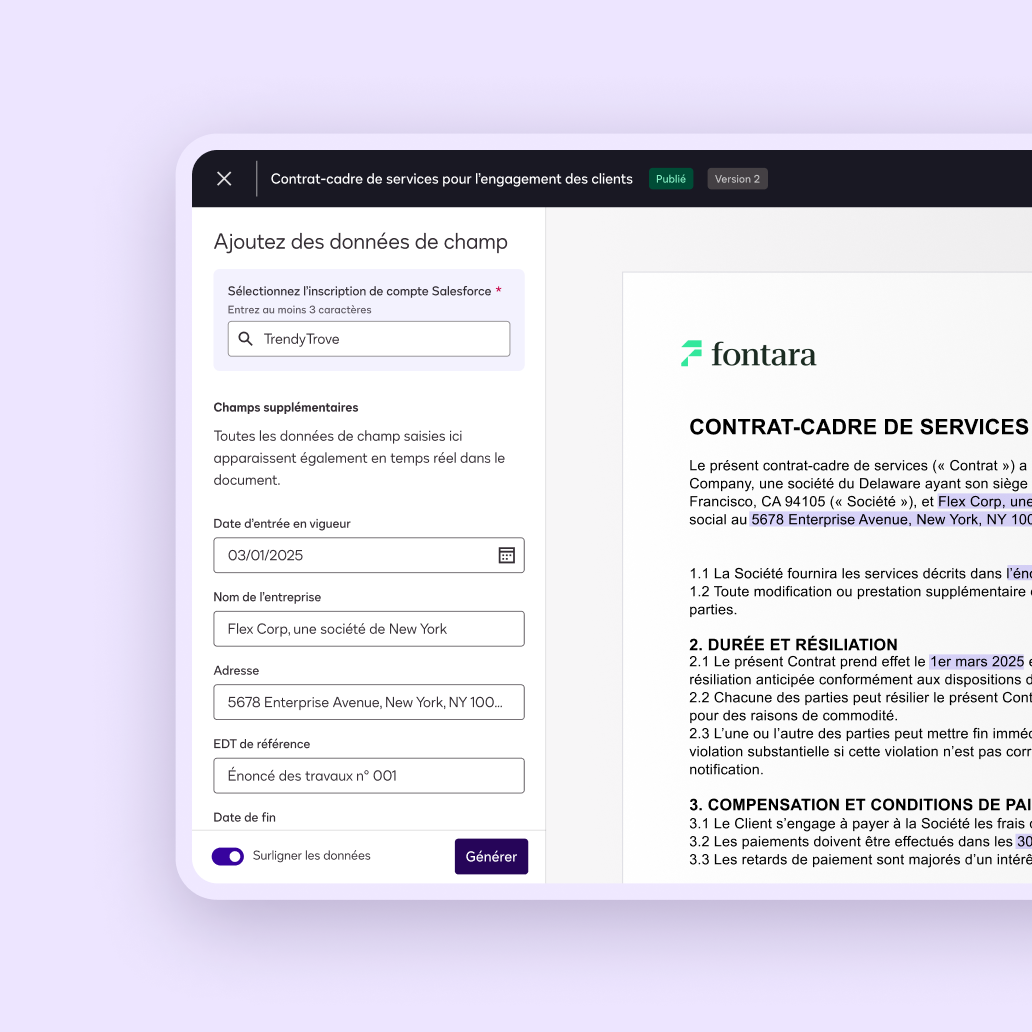Viewport: 1032px width, 1032px height.
Task: Click highlighted '5678 Enterprise Avenue' address in the document
Action: coord(890,519)
